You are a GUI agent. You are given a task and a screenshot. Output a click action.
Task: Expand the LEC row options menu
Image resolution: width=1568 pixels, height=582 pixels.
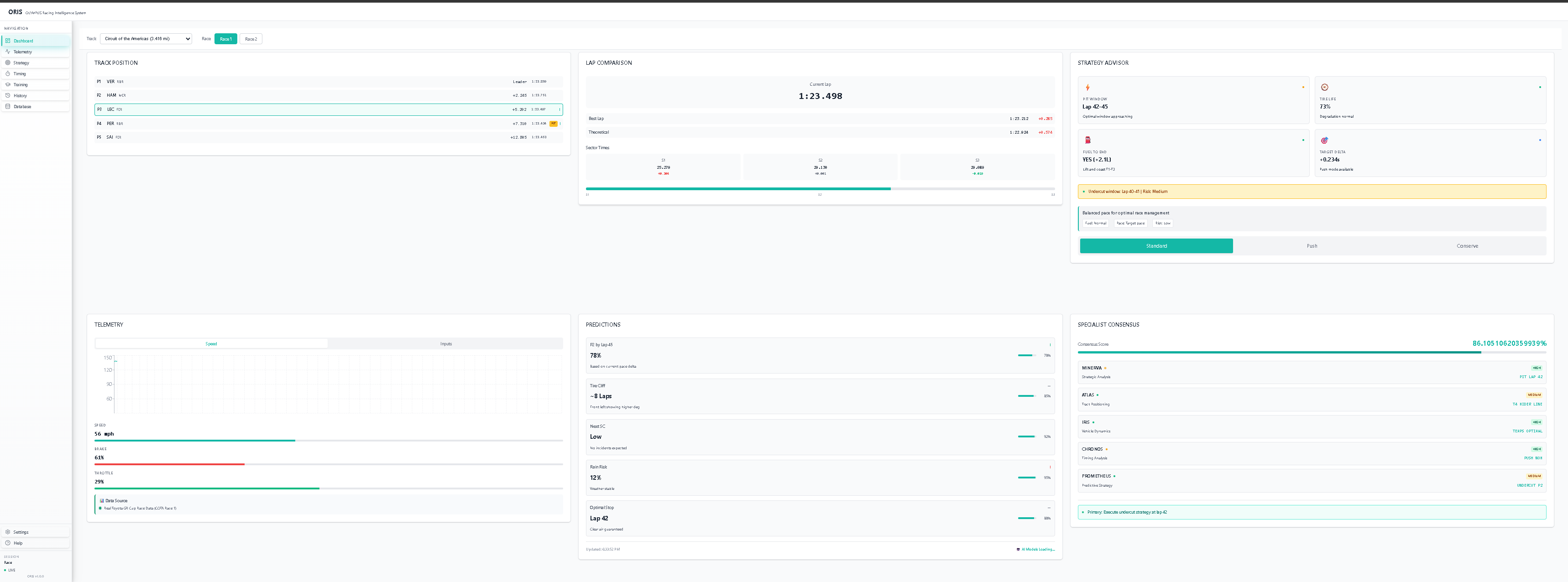pos(559,109)
